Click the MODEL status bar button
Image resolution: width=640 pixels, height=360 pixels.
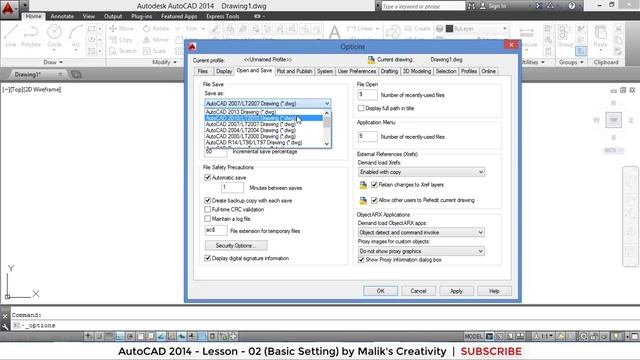pyautogui.click(x=473, y=336)
